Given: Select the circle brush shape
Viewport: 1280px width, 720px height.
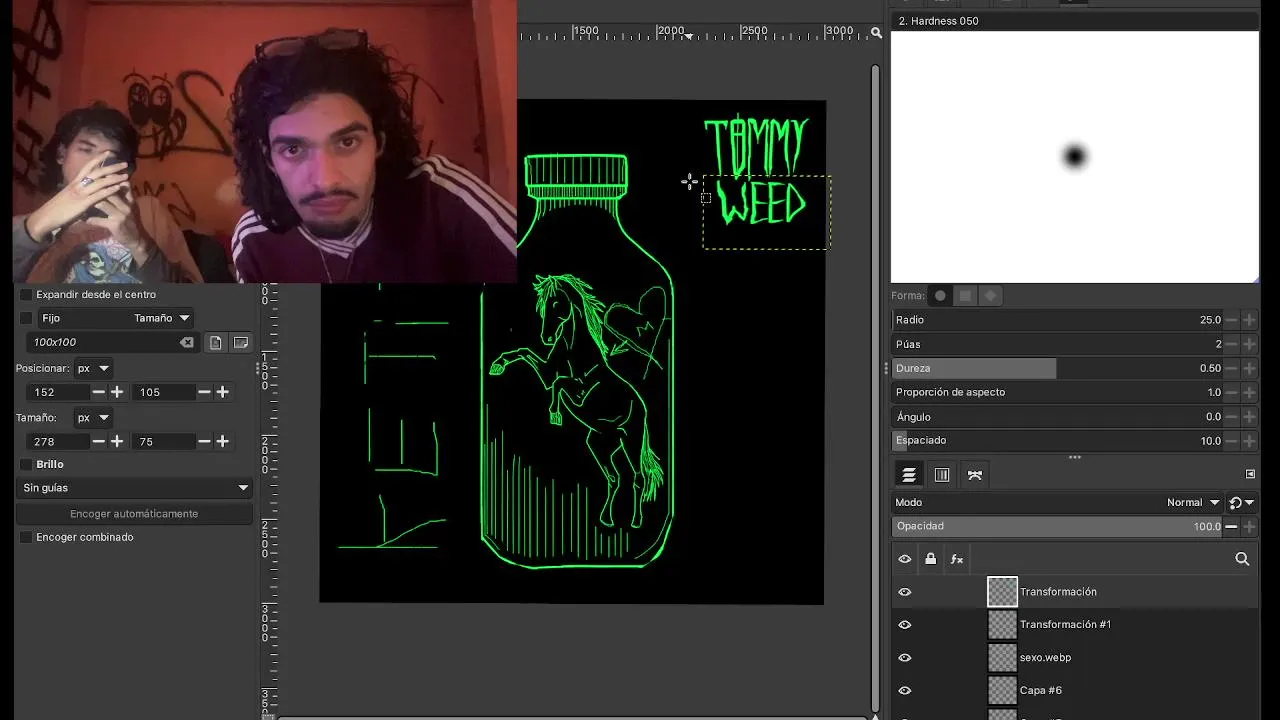Looking at the screenshot, I should pos(940,296).
